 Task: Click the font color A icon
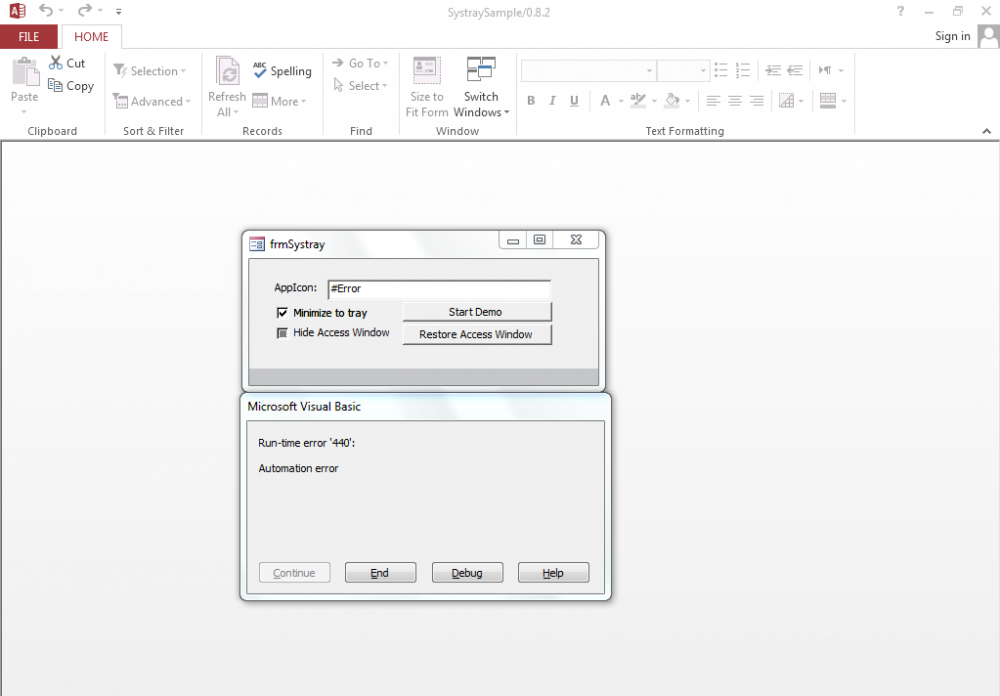605,101
